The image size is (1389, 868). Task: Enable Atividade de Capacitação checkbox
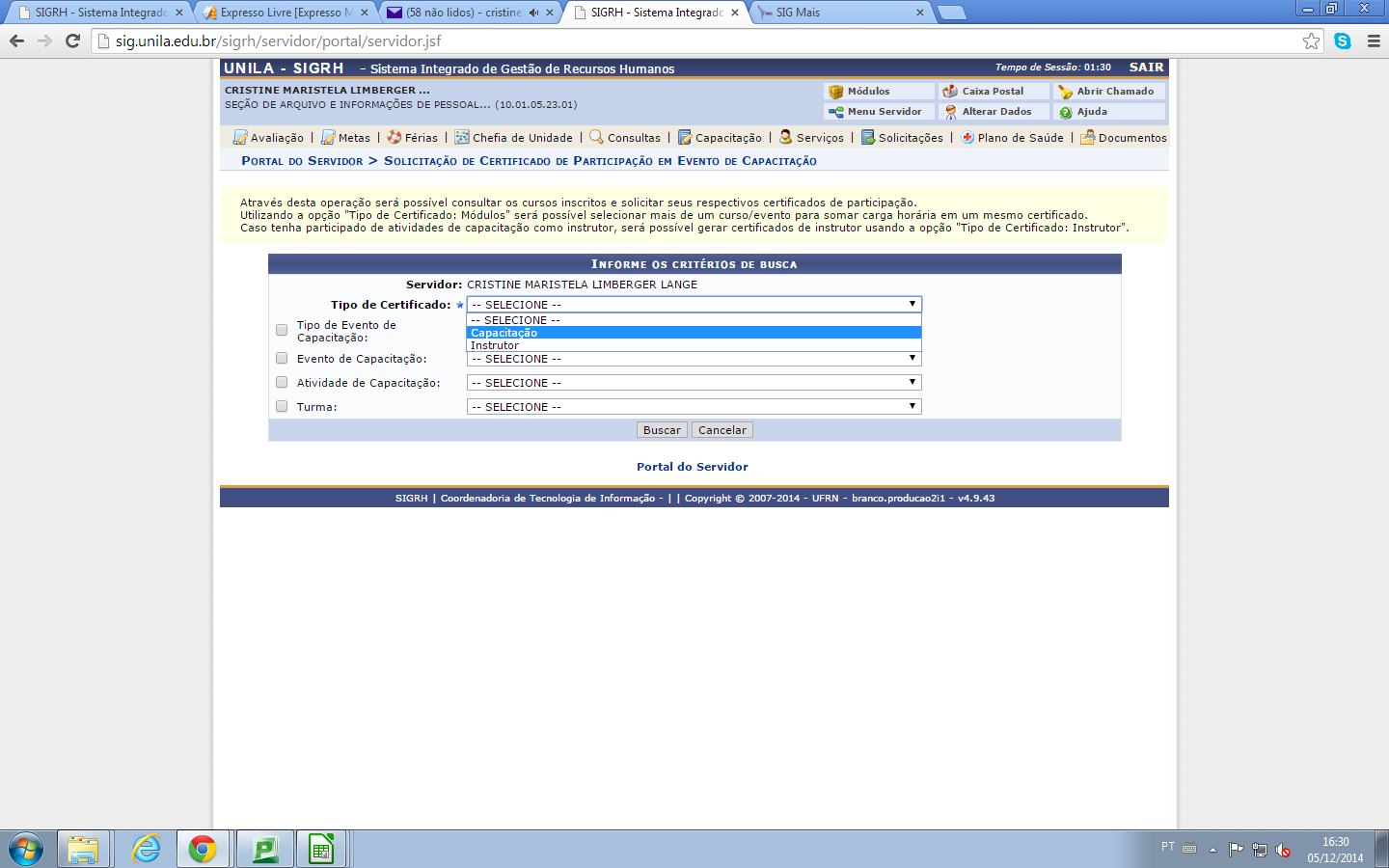coord(282,382)
